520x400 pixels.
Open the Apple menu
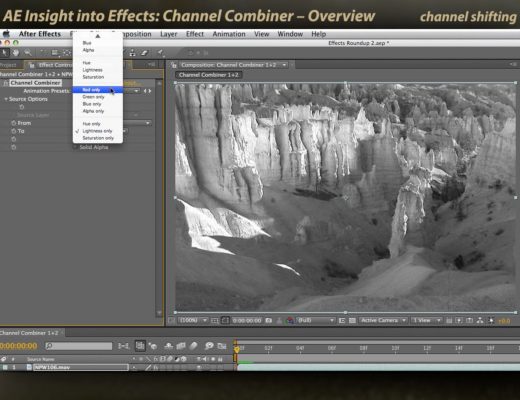(6, 34)
